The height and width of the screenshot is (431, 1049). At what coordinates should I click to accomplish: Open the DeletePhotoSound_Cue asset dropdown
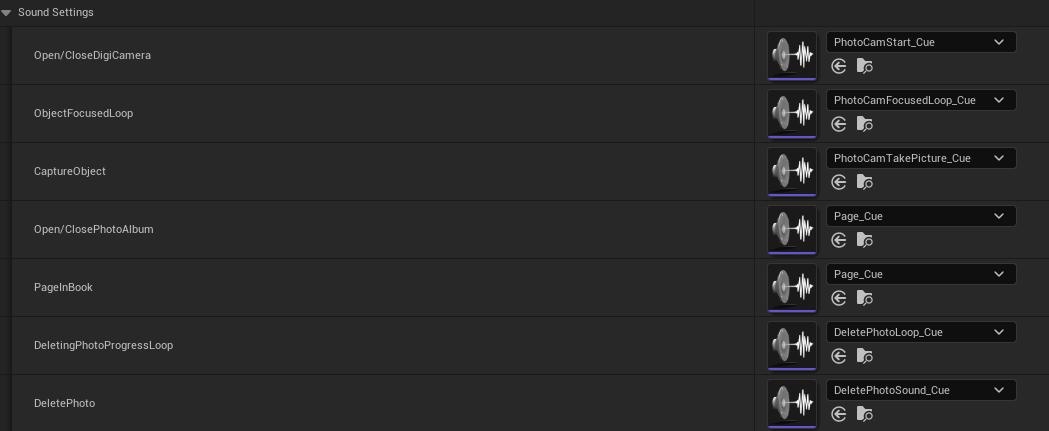(x=920, y=390)
